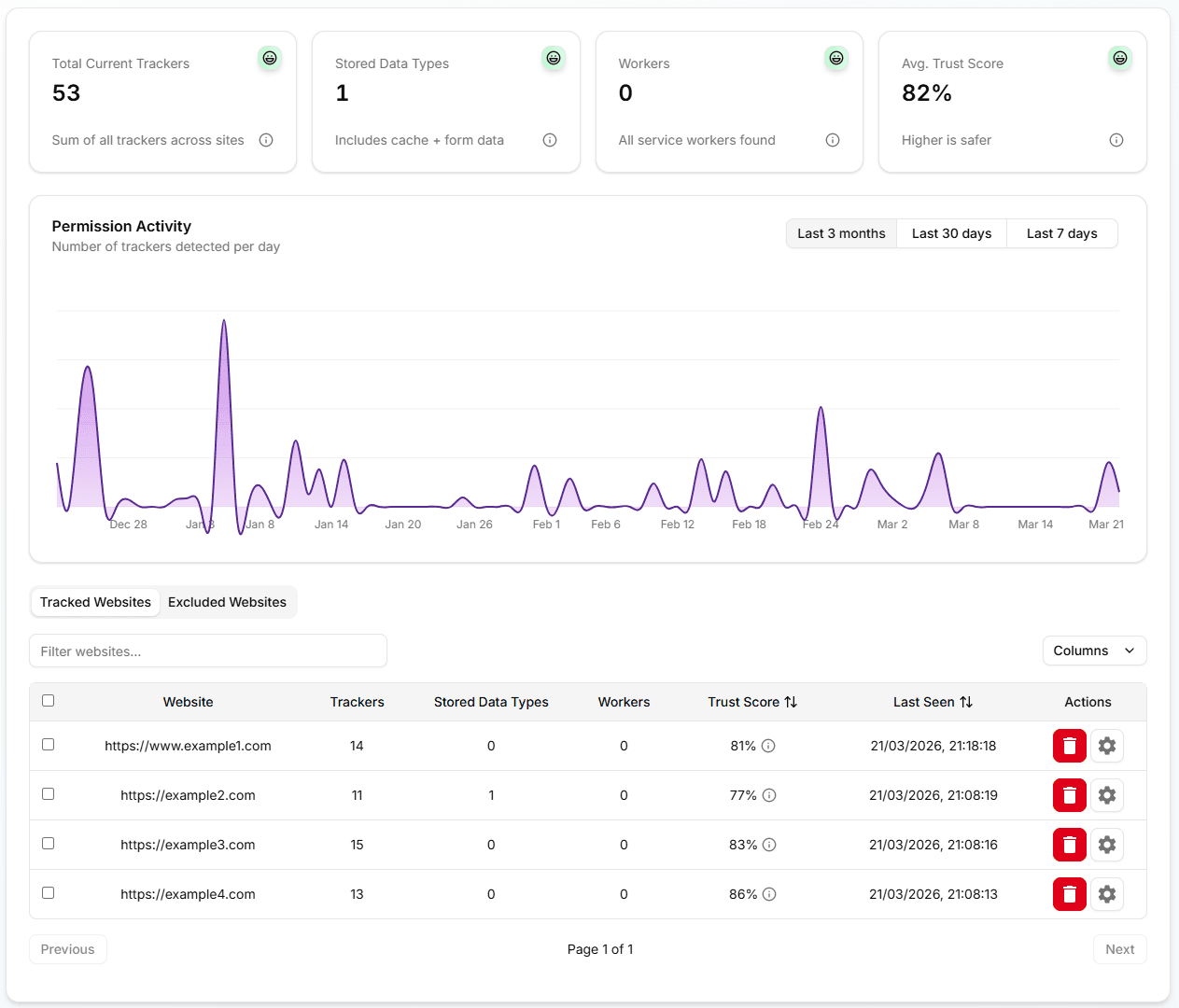Select the checkbox for https://example3.com
Screen dimensions: 1179x1008
pos(49,844)
